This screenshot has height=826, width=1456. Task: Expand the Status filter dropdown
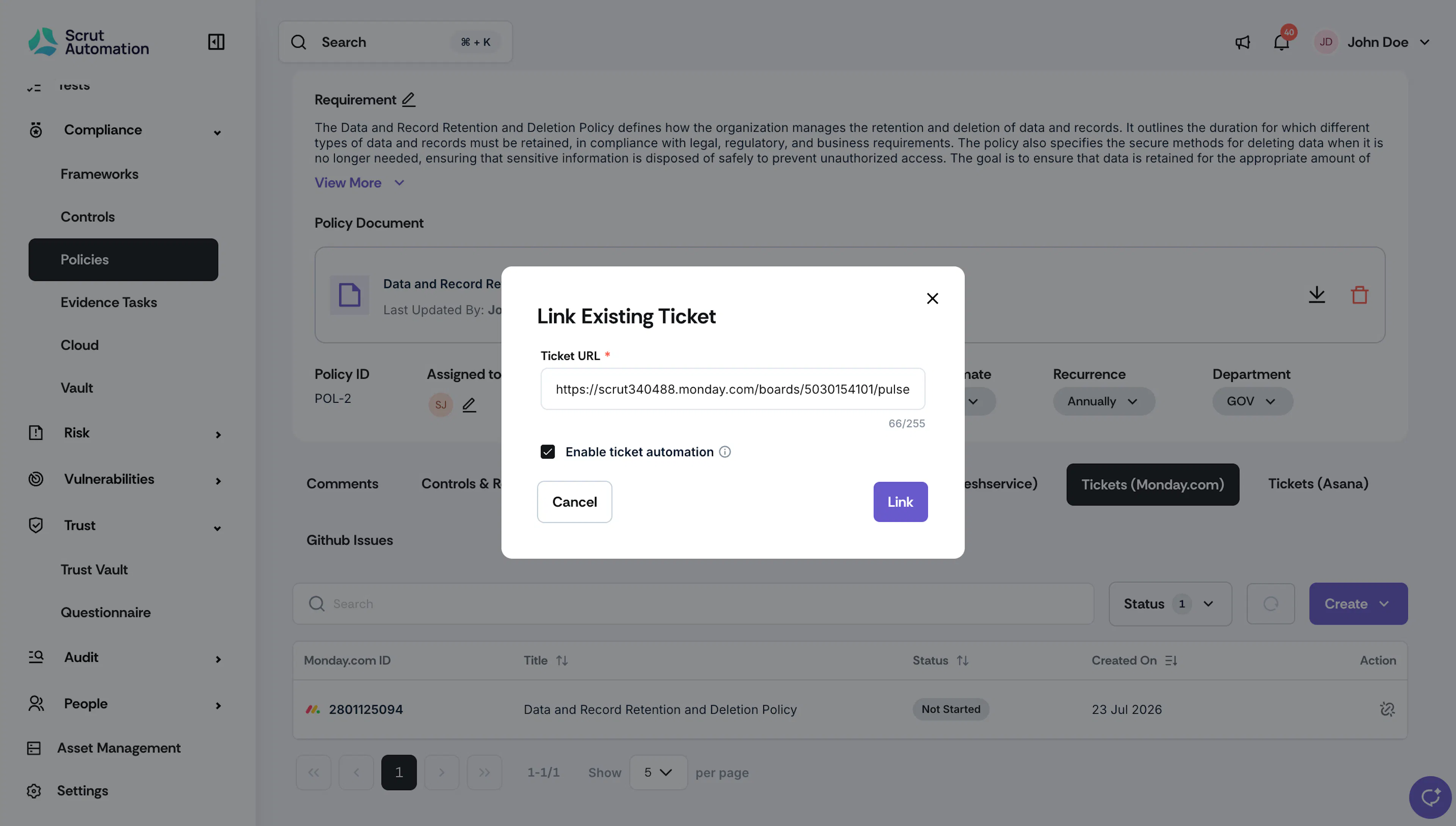click(x=1170, y=604)
